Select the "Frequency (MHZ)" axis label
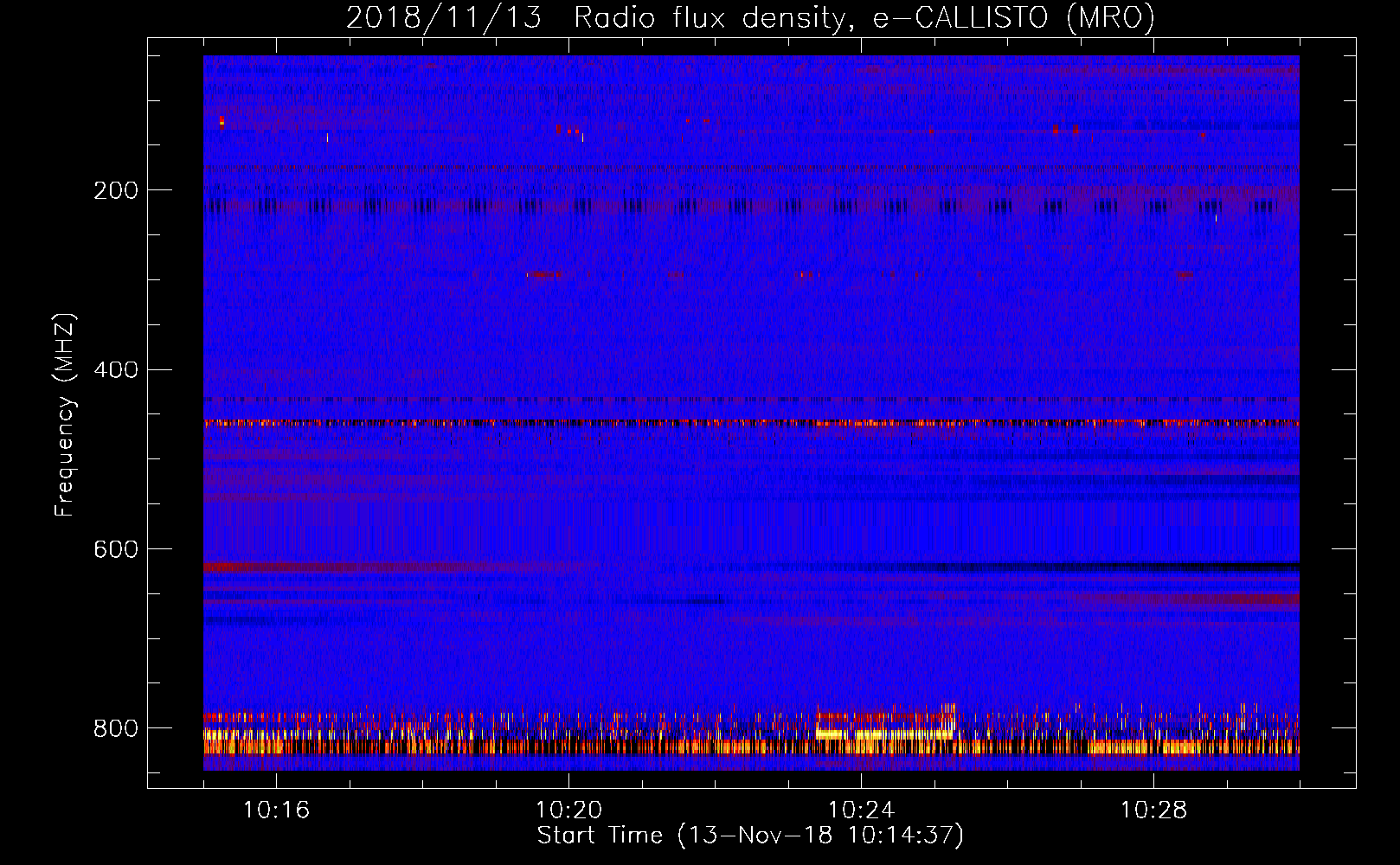Viewport: 1400px width, 865px height. [x=65, y=414]
